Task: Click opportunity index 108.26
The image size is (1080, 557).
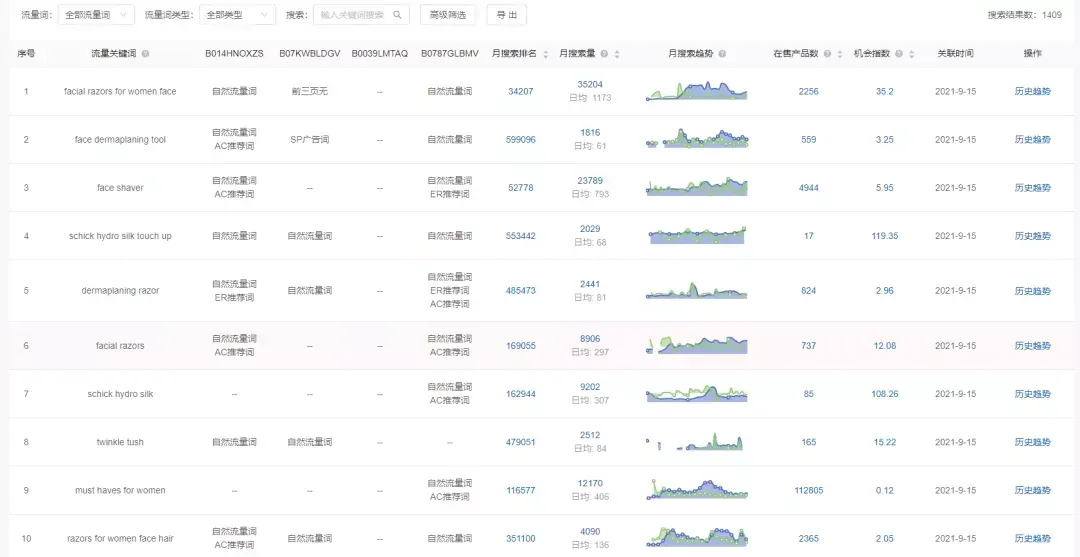Action: (x=884, y=394)
